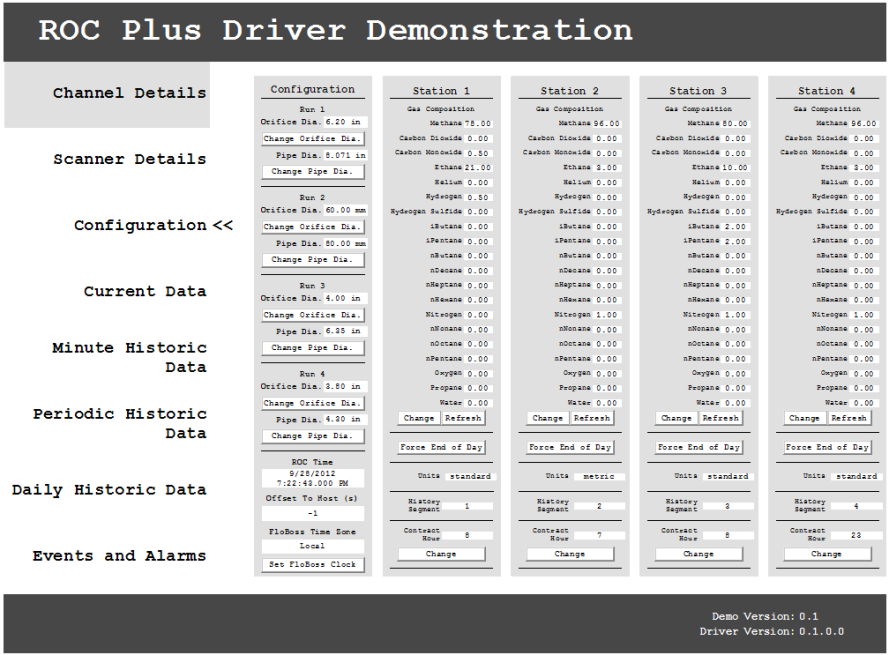Click Station 4 Ethane value 3.00
Viewport: 889px width, 655px height.
pyautogui.click(x=863, y=168)
